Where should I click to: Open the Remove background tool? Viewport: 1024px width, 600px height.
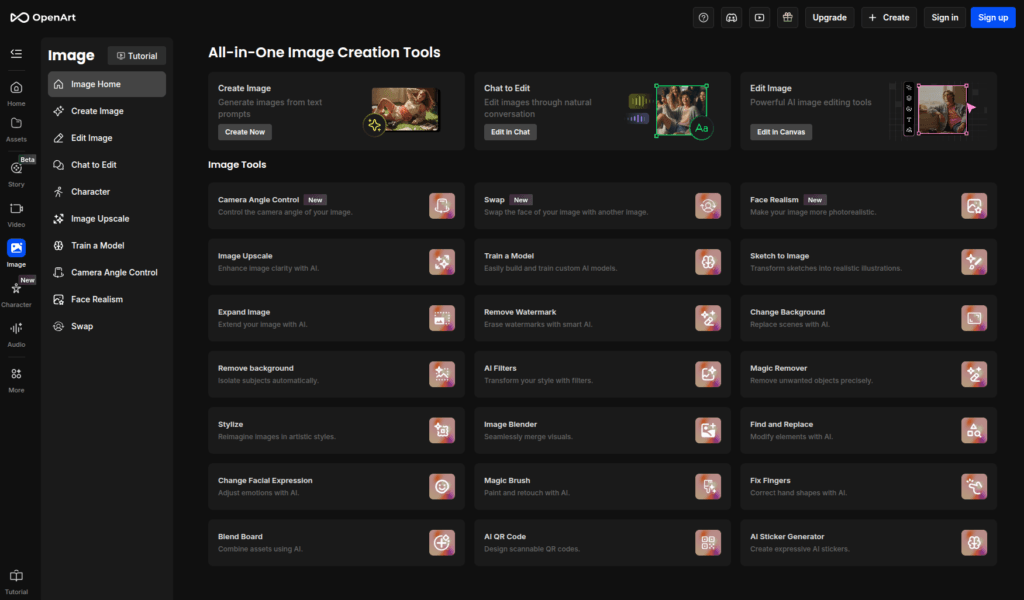(336, 374)
